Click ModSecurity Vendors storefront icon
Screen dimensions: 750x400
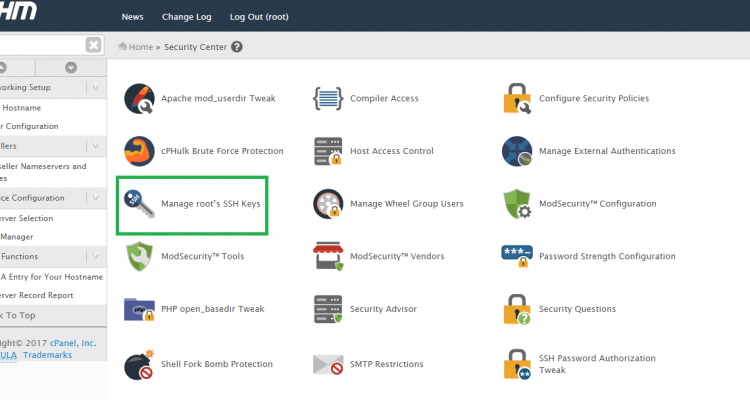(328, 256)
